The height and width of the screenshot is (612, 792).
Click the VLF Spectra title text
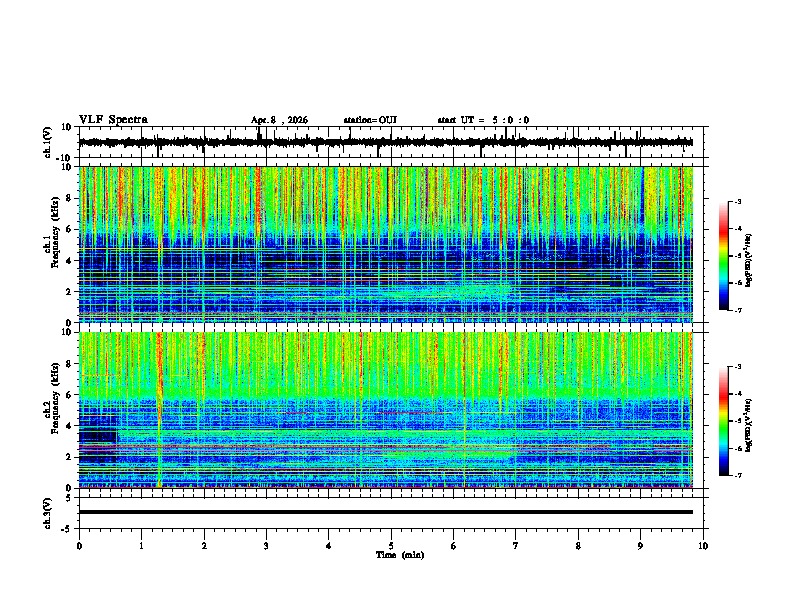[113, 120]
